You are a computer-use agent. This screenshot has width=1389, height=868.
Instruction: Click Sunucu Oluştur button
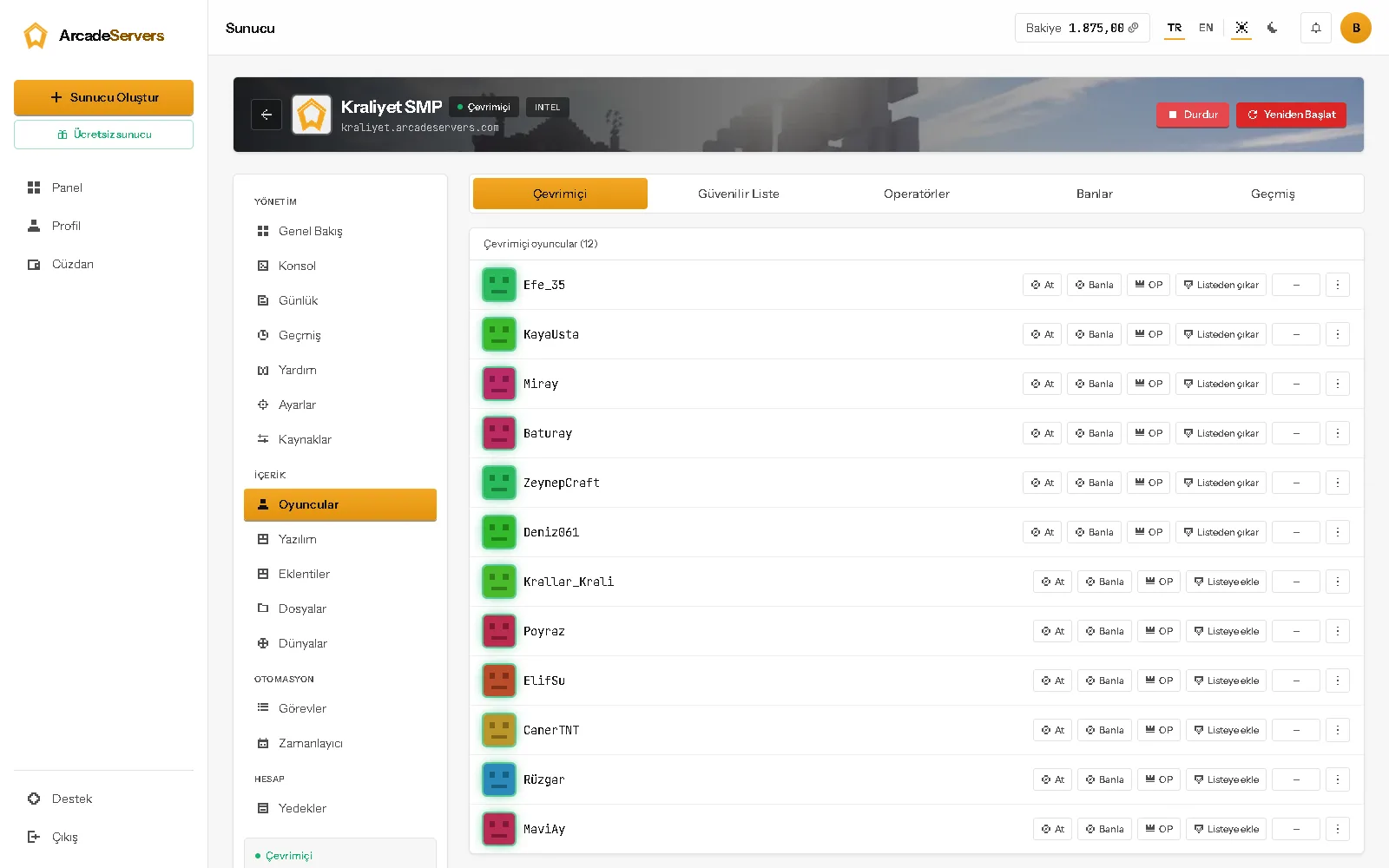pos(103,97)
